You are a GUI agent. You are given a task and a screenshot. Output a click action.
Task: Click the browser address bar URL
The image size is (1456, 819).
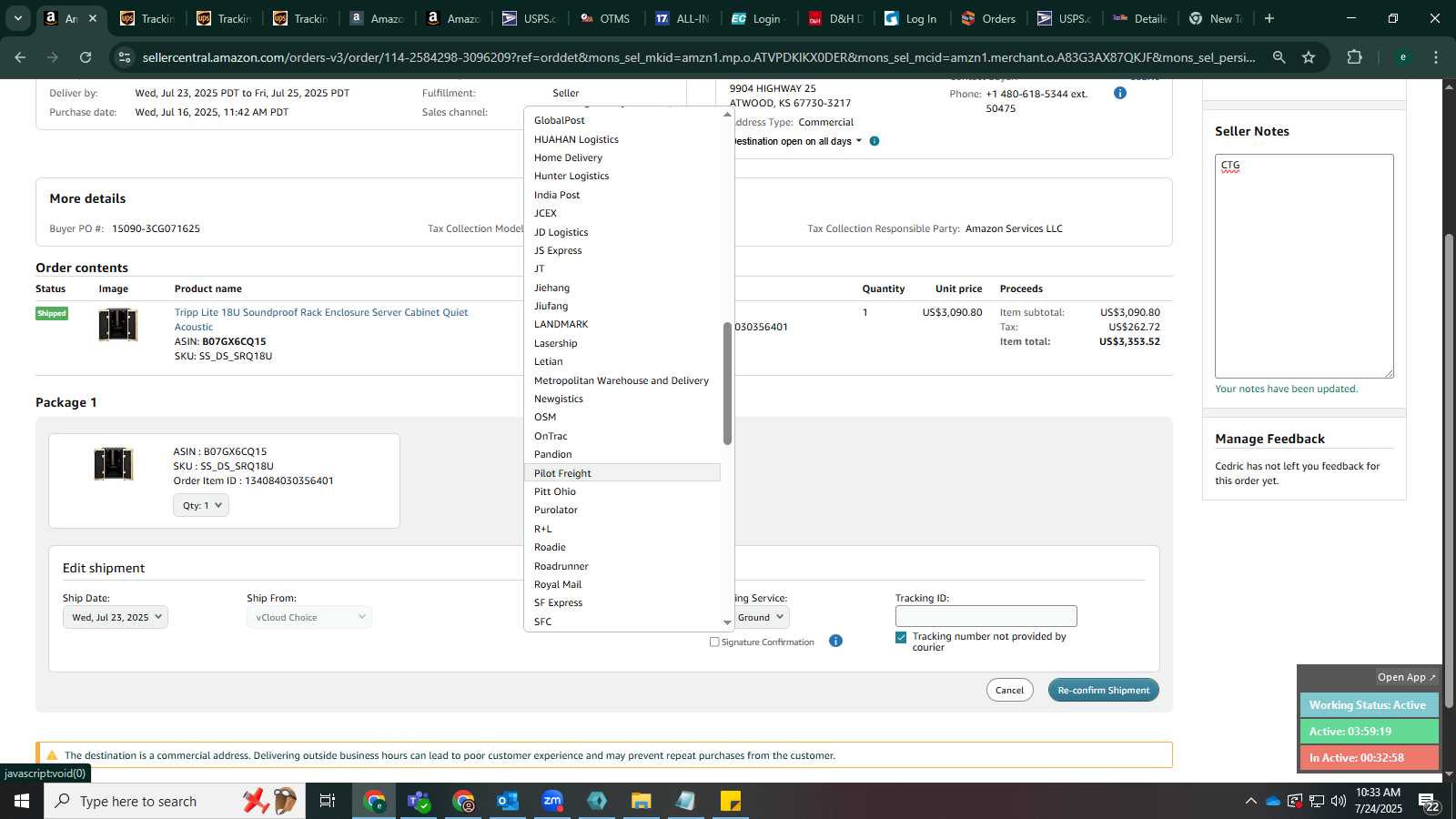(x=699, y=57)
